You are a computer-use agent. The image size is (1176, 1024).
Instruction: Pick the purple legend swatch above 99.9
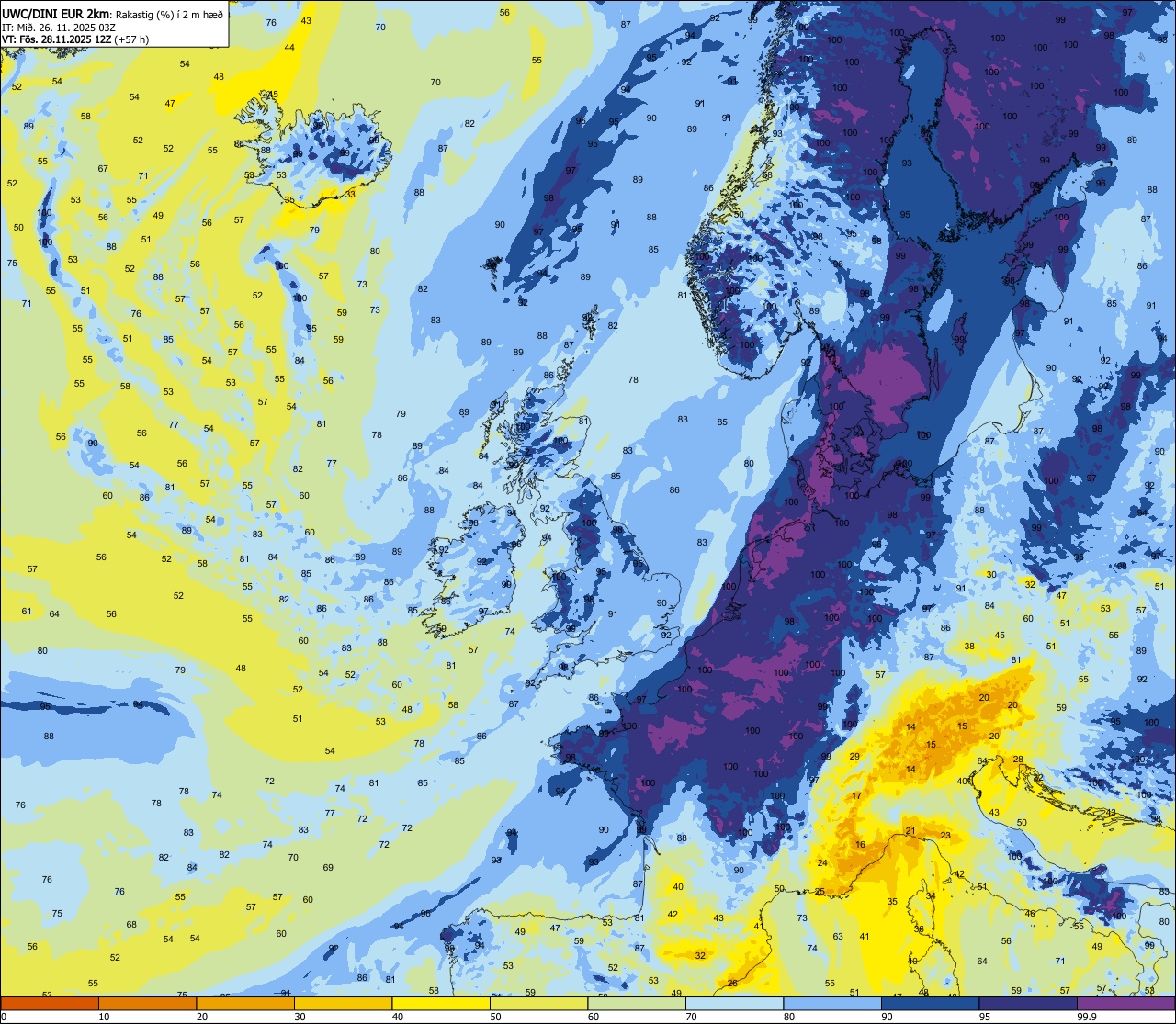click(1125, 1004)
